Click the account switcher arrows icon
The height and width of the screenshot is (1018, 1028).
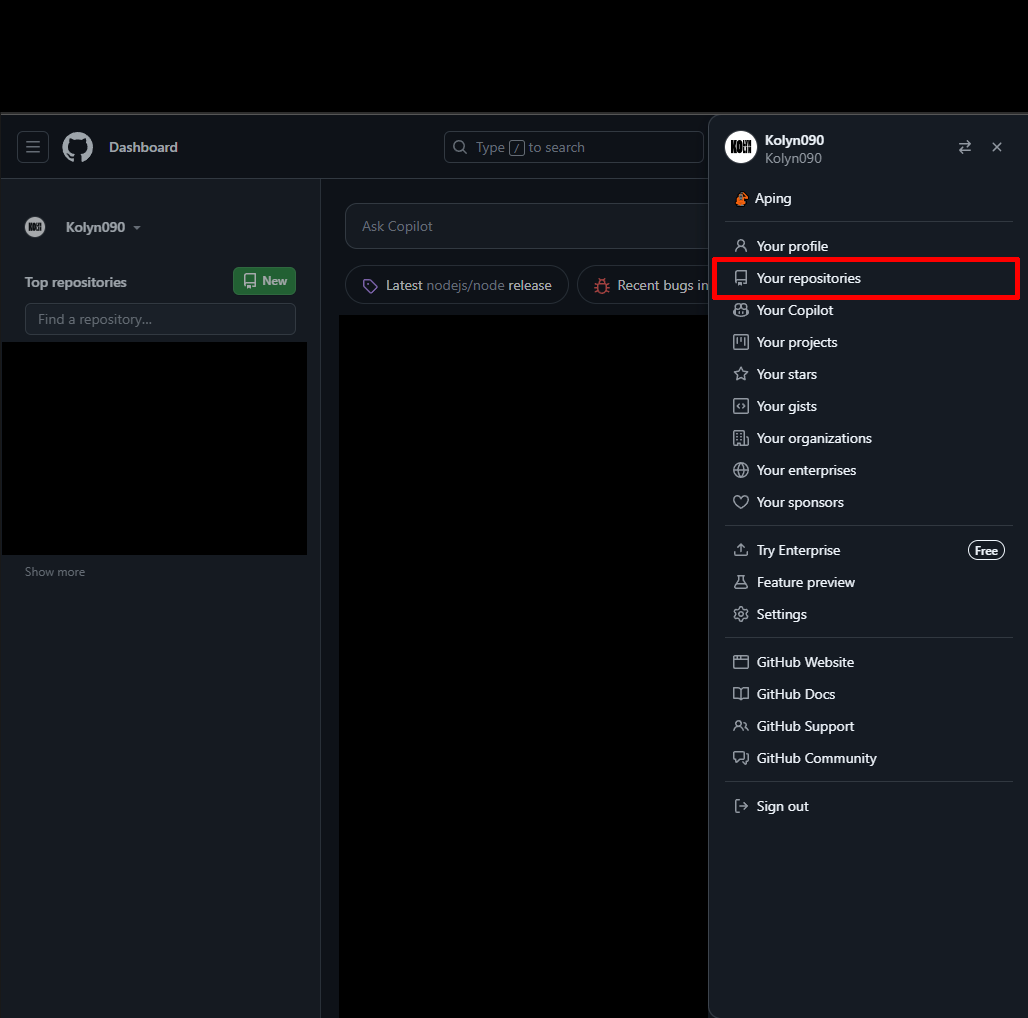click(964, 147)
